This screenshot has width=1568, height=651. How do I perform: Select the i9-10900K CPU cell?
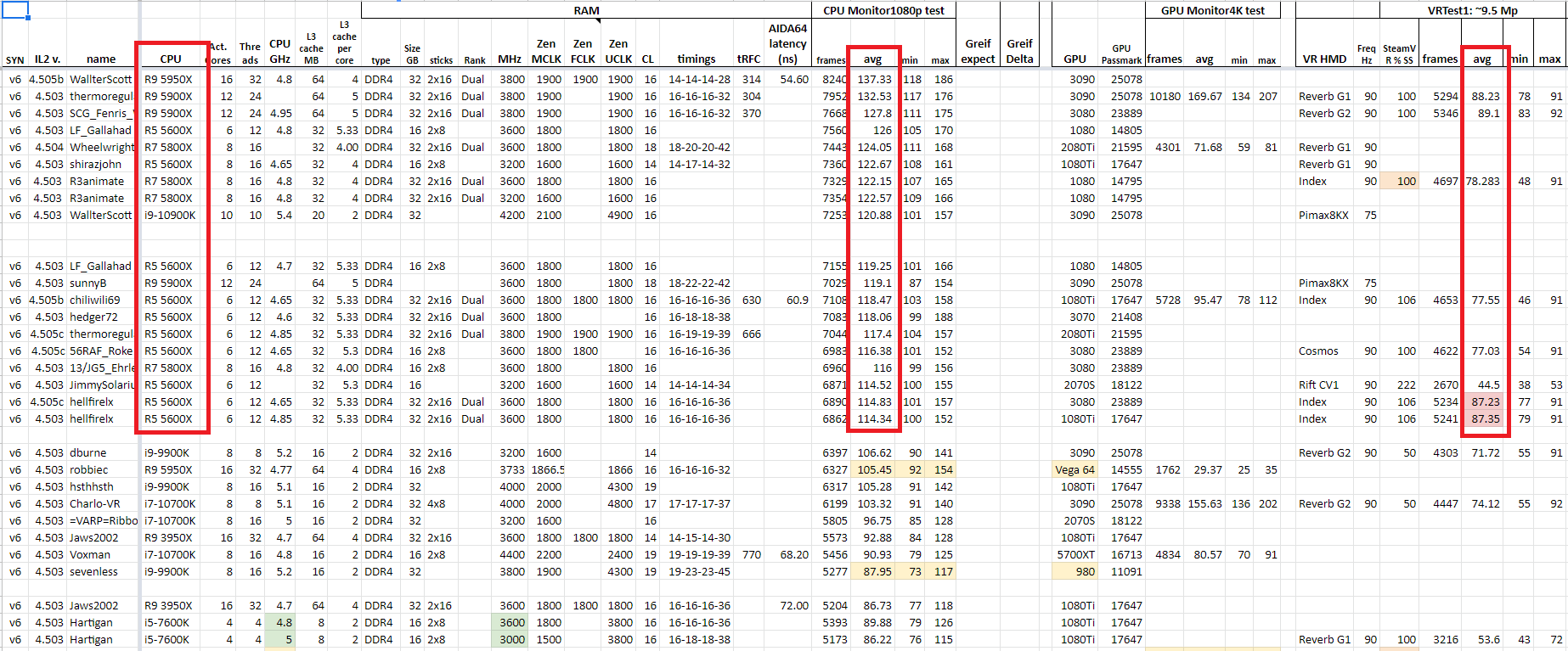(170, 215)
